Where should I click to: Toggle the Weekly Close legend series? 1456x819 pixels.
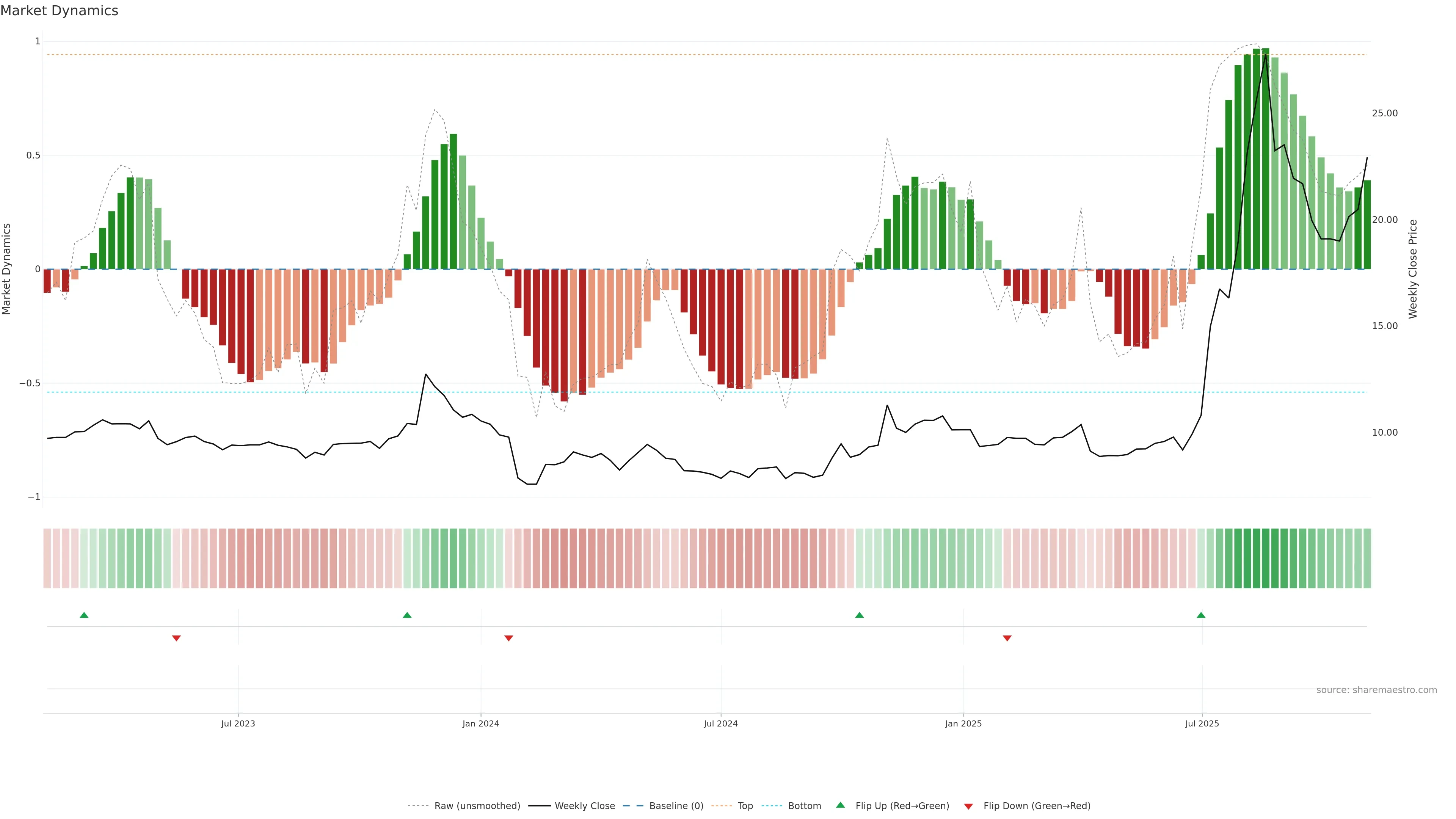click(584, 806)
